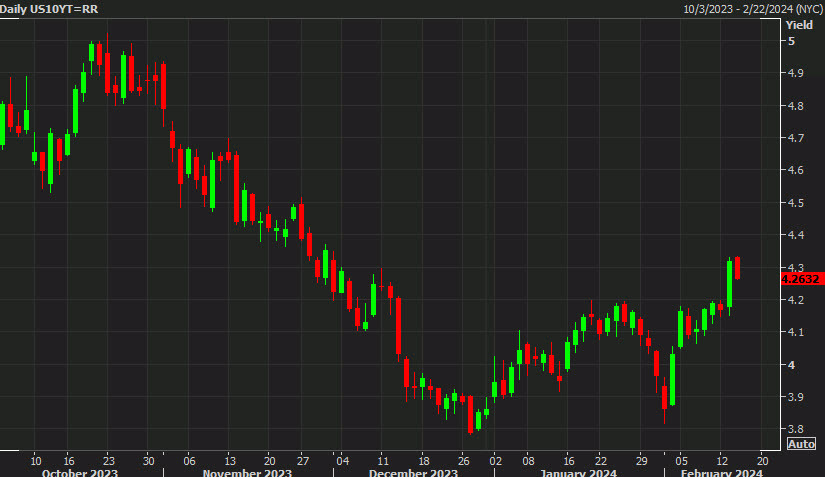
Task: Click the December 2023 month label
Action: [414, 472]
